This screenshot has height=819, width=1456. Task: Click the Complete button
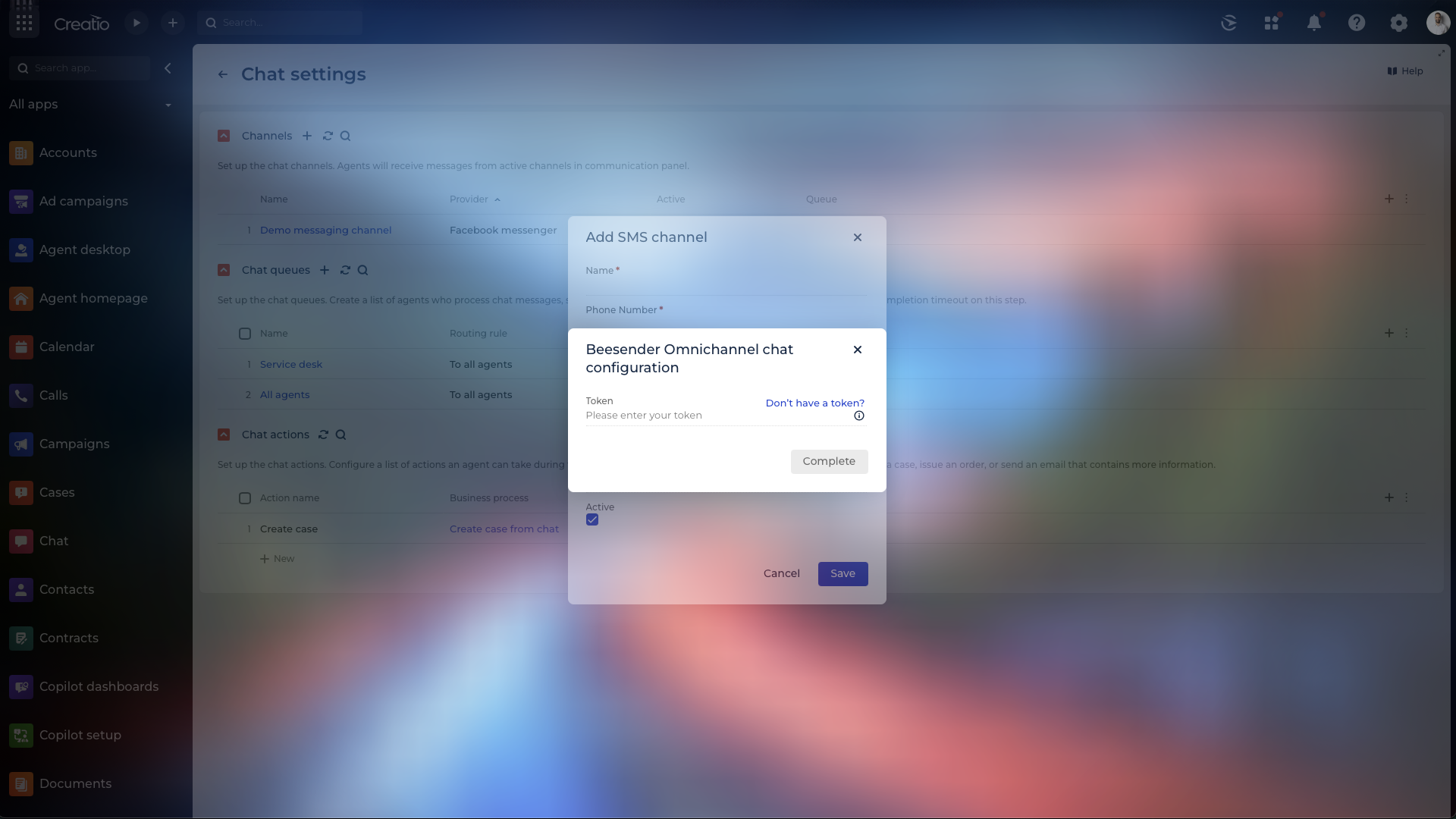829,462
